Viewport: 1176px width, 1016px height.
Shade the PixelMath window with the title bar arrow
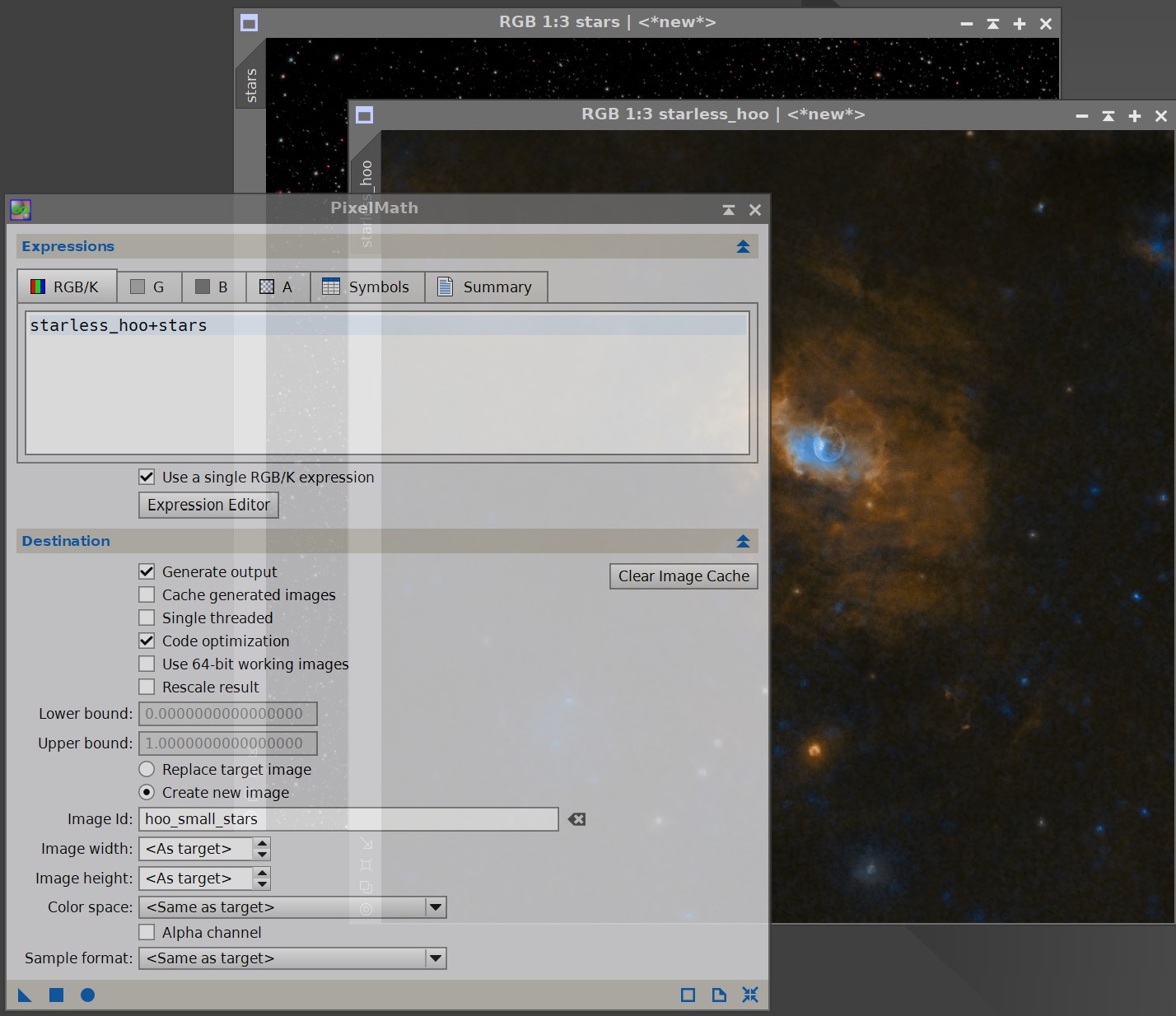click(x=729, y=210)
